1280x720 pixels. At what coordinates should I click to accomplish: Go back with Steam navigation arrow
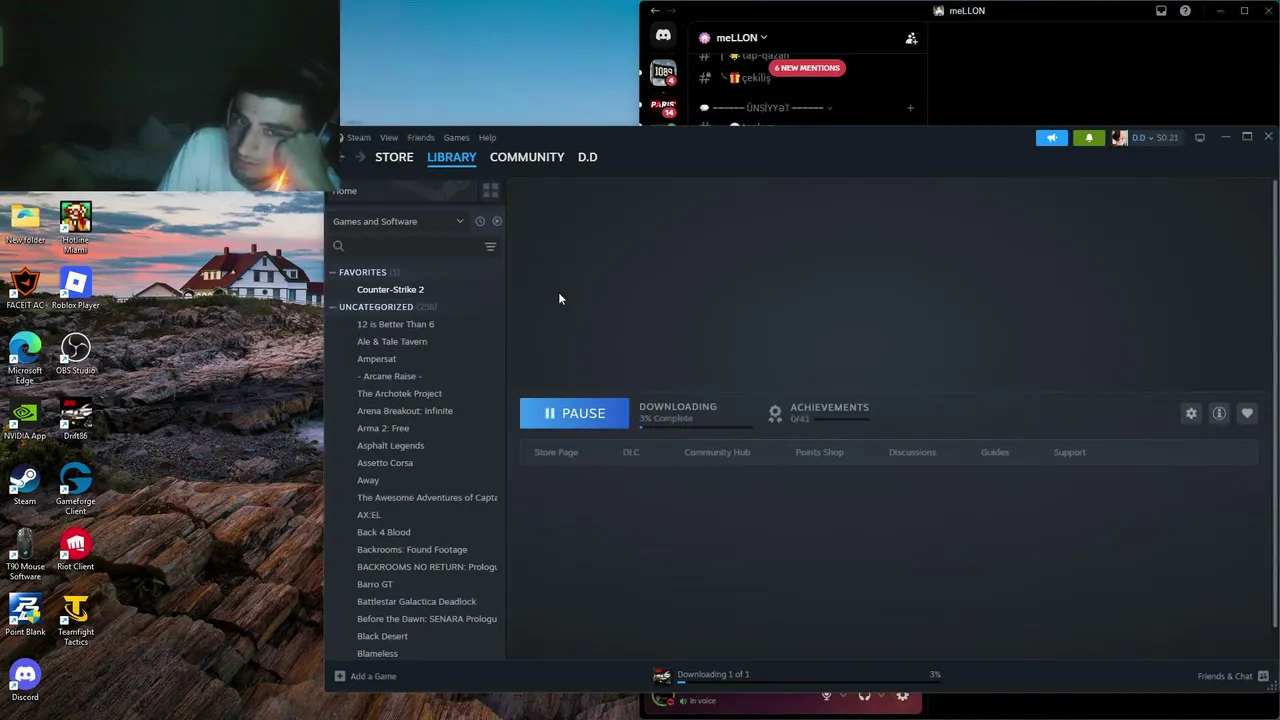[341, 157]
